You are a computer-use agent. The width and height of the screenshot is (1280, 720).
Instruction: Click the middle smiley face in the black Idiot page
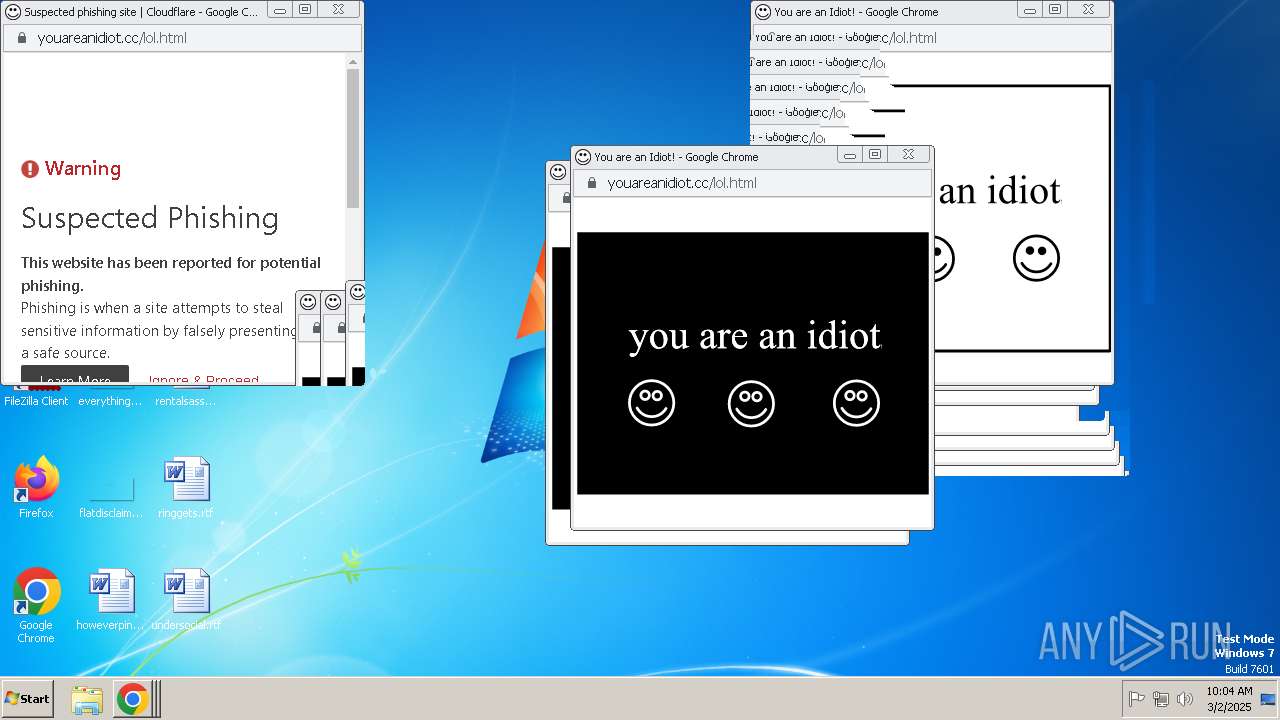[x=751, y=404]
